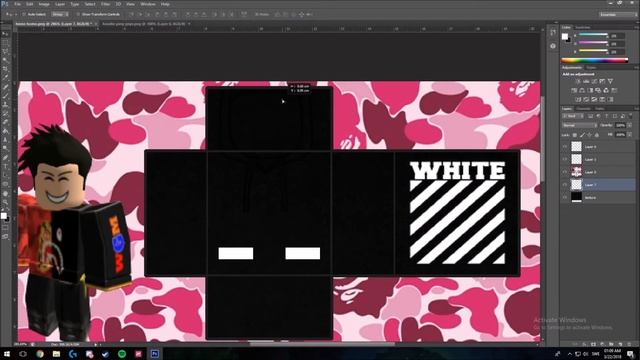640x360 pixels.
Task: Open Spotify from the taskbar
Action: (x=122, y=353)
